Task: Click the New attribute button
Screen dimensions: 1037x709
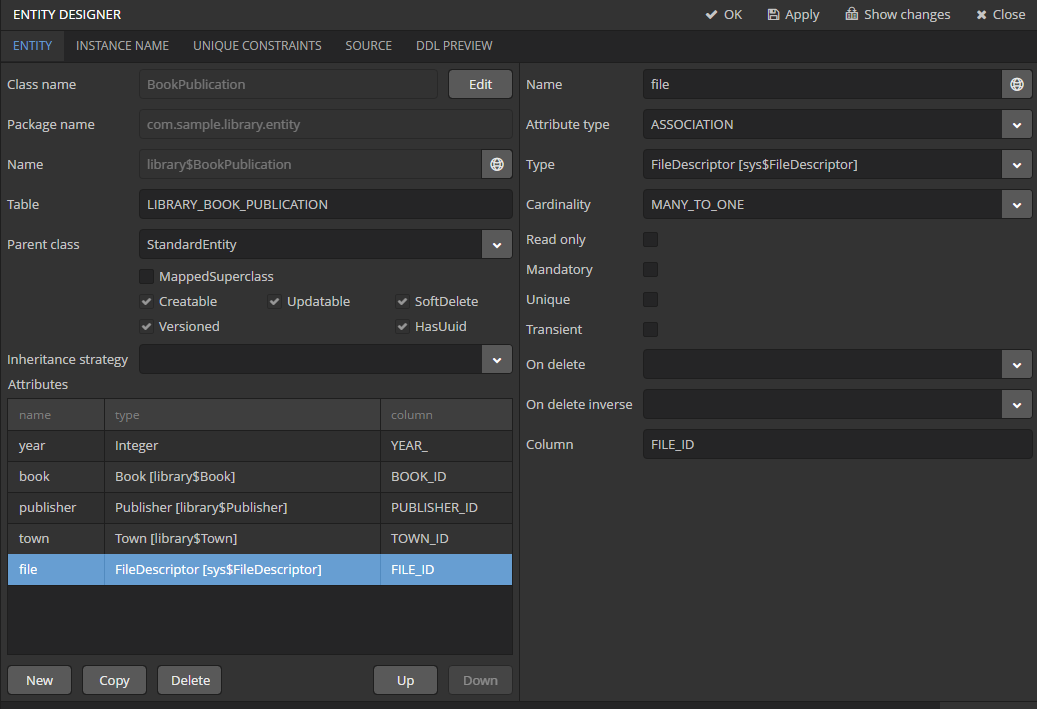Action: 40,680
